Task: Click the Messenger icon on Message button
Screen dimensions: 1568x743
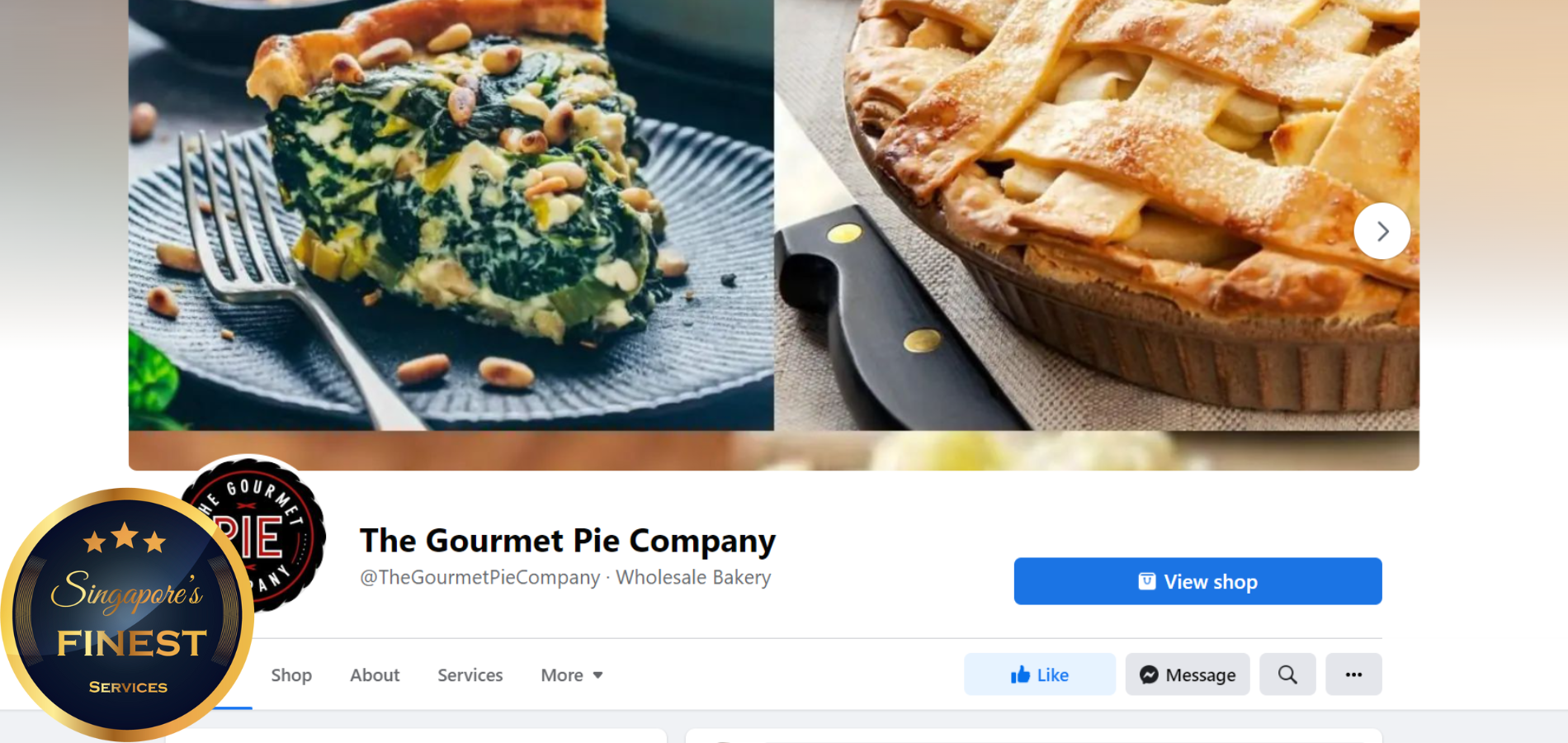Action: click(1149, 674)
